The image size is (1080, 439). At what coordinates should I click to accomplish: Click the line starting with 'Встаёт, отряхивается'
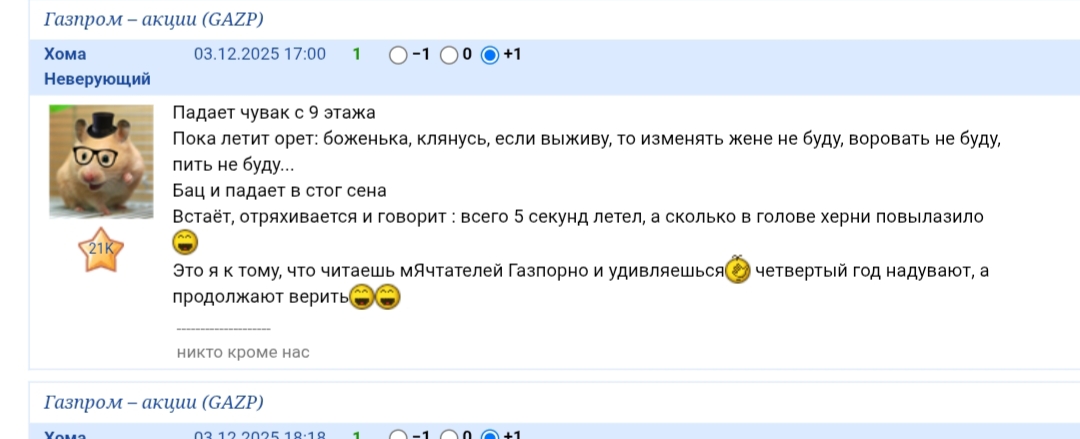pyautogui.click(x=578, y=217)
